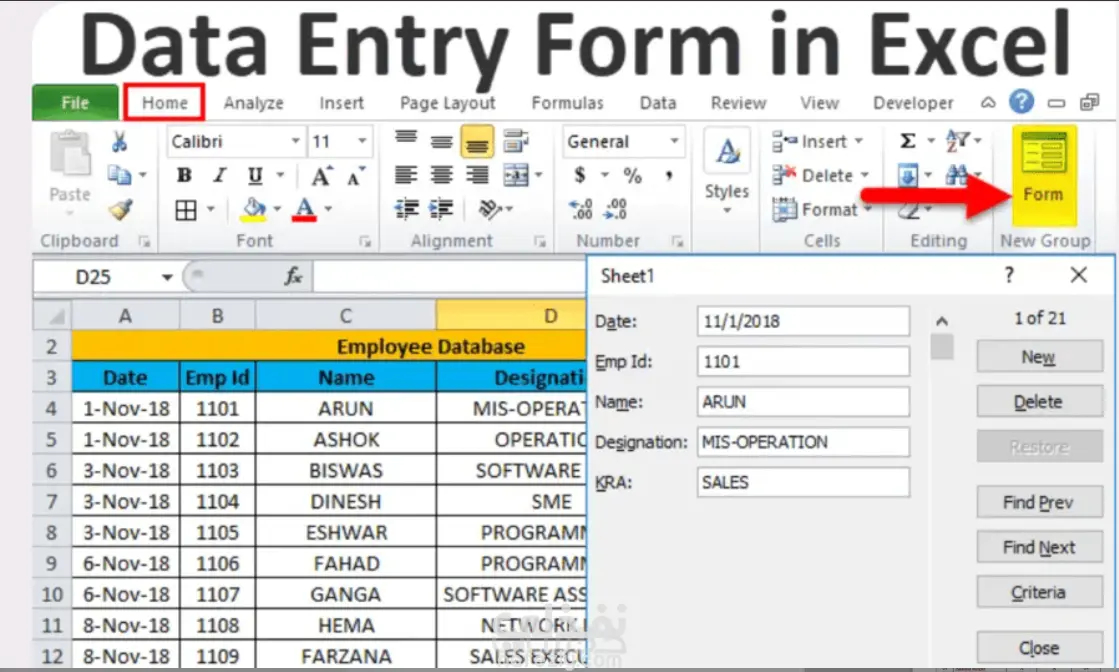Click the Find & Select binoculars
The image size is (1119, 672).
956,175
